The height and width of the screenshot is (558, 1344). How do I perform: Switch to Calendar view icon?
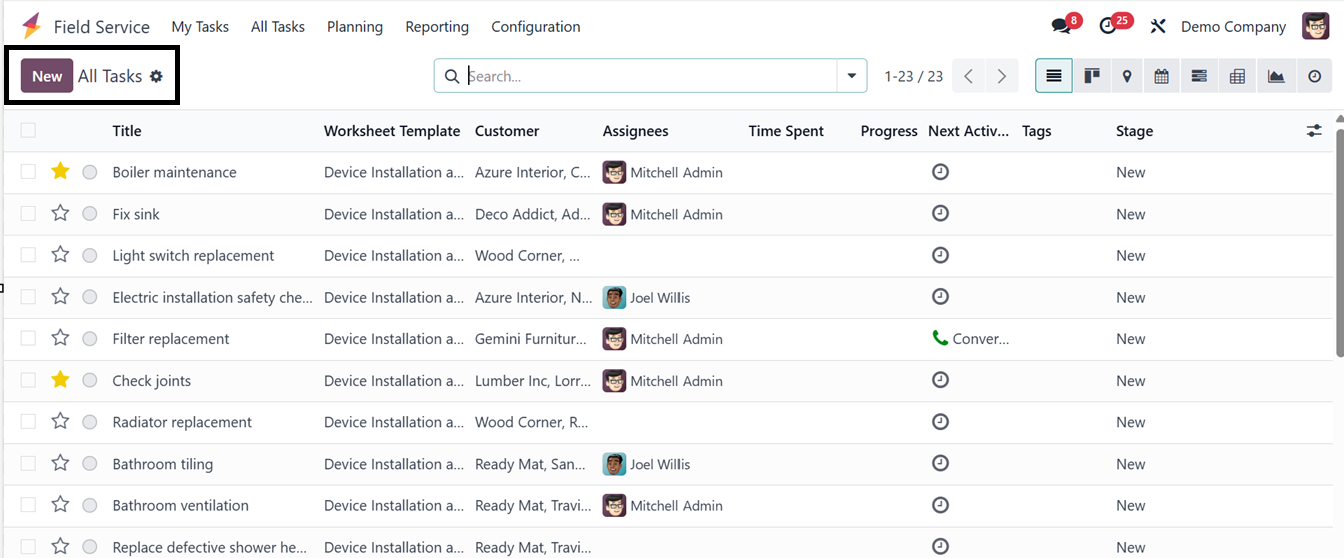pos(1161,76)
